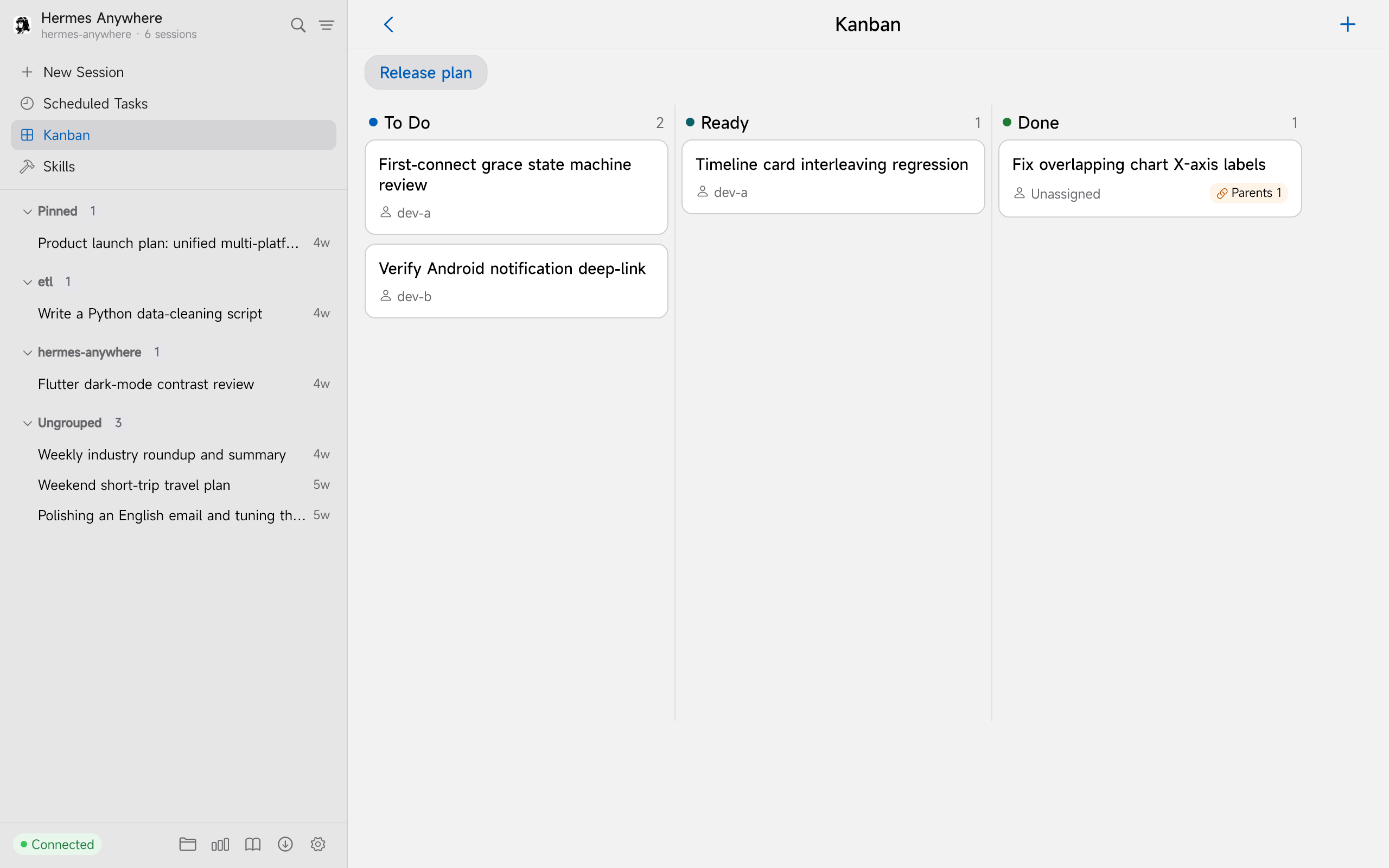Open the book icon in bottom bar
This screenshot has height=868, width=1389.
coord(252,844)
